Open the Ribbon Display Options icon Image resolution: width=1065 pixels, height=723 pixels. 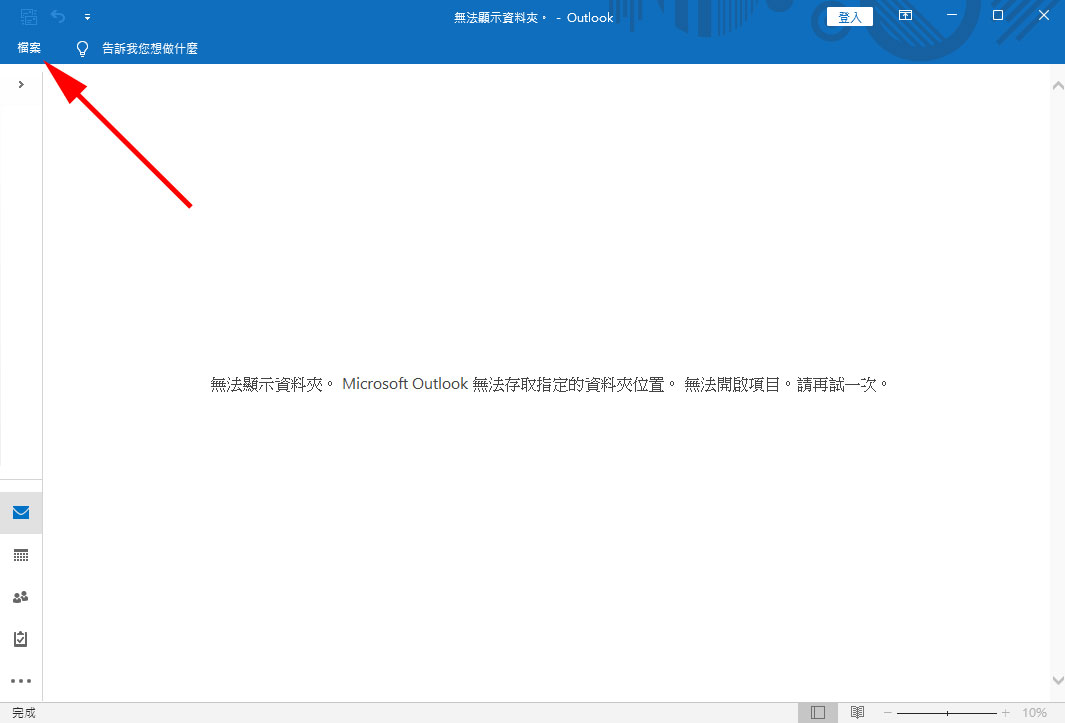coord(905,15)
